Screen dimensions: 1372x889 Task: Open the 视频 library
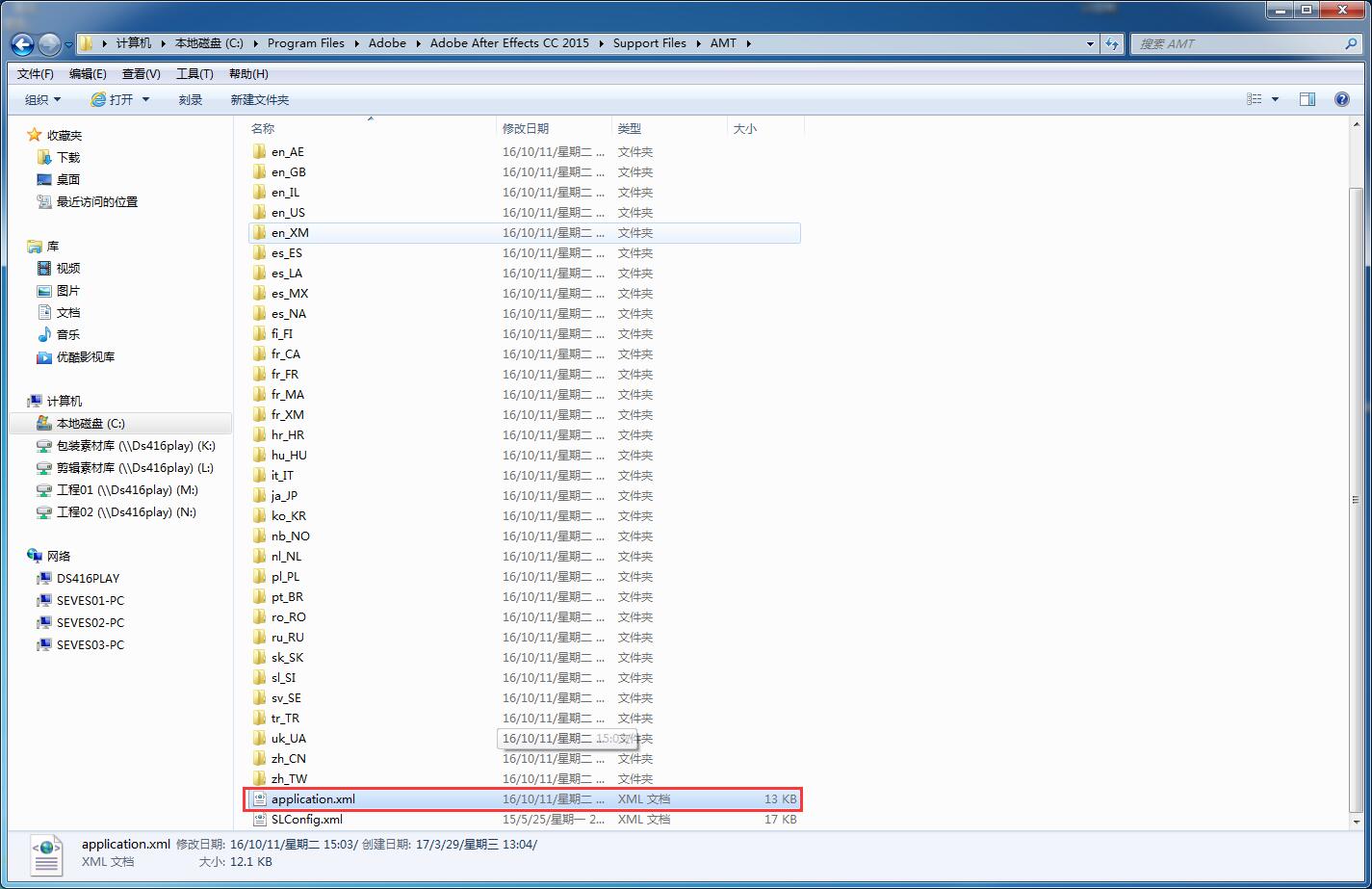[x=59, y=268]
